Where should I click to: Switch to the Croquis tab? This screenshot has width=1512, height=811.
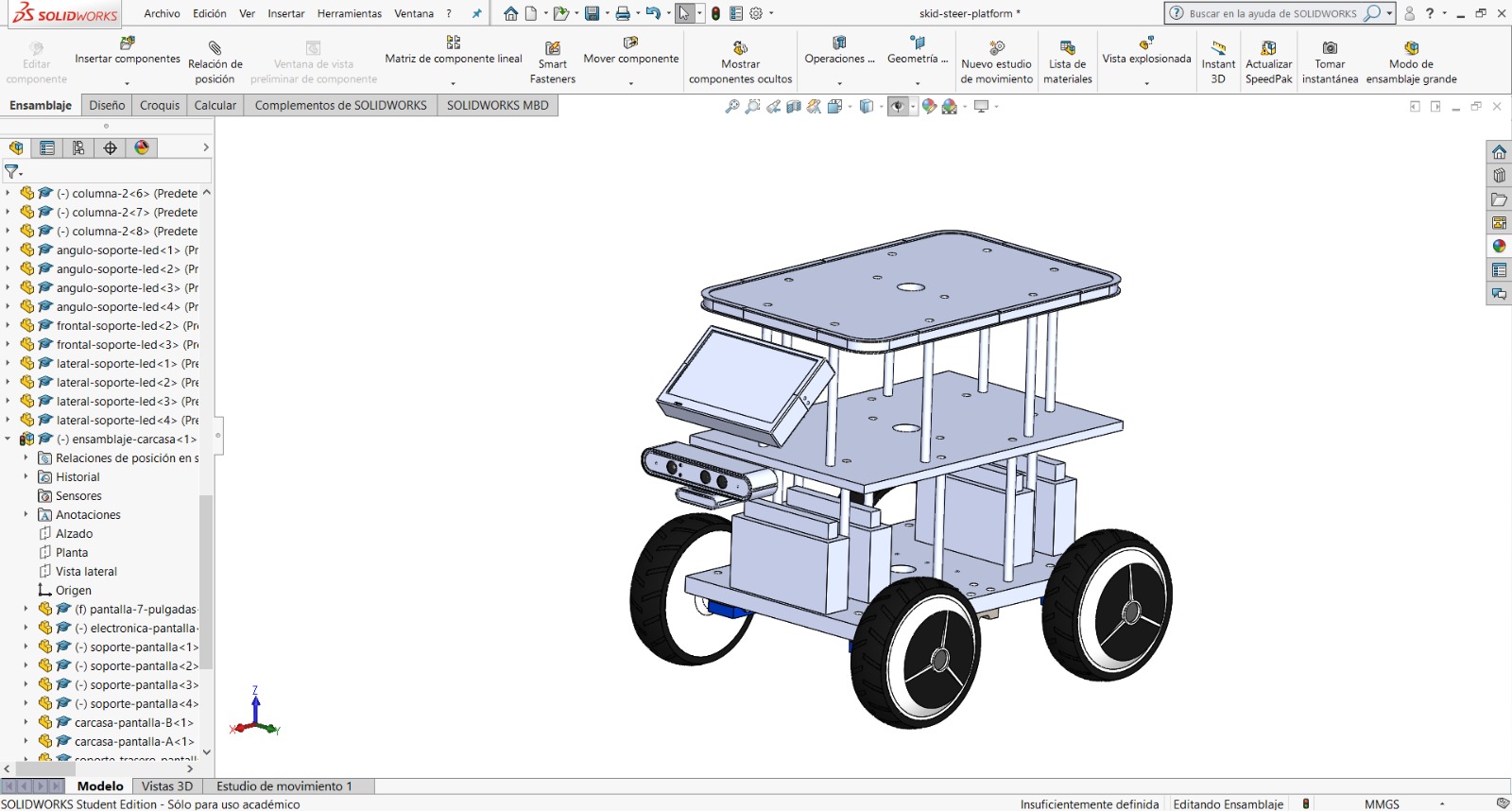tap(160, 105)
